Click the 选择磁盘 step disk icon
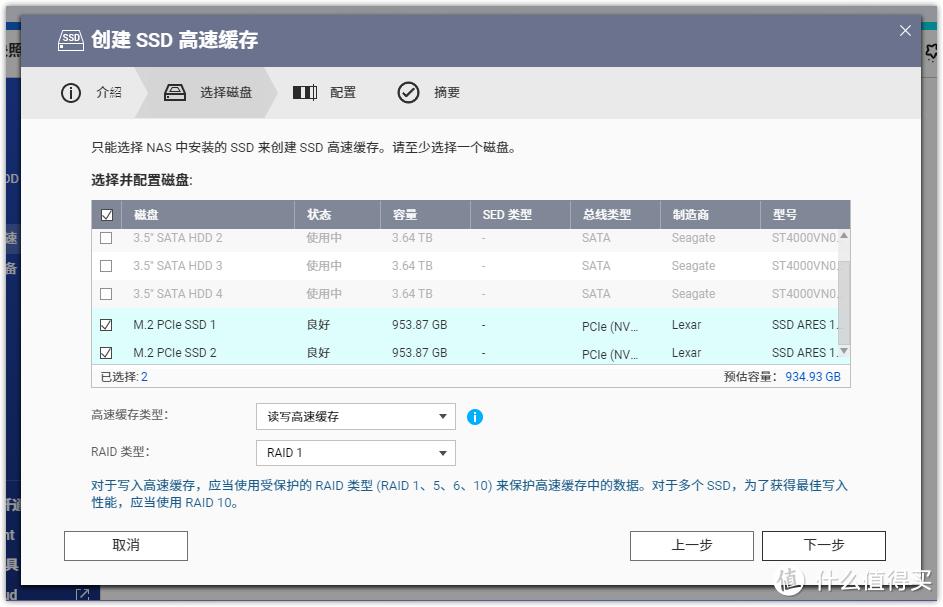The width and height of the screenshot is (943, 607). coord(174,92)
